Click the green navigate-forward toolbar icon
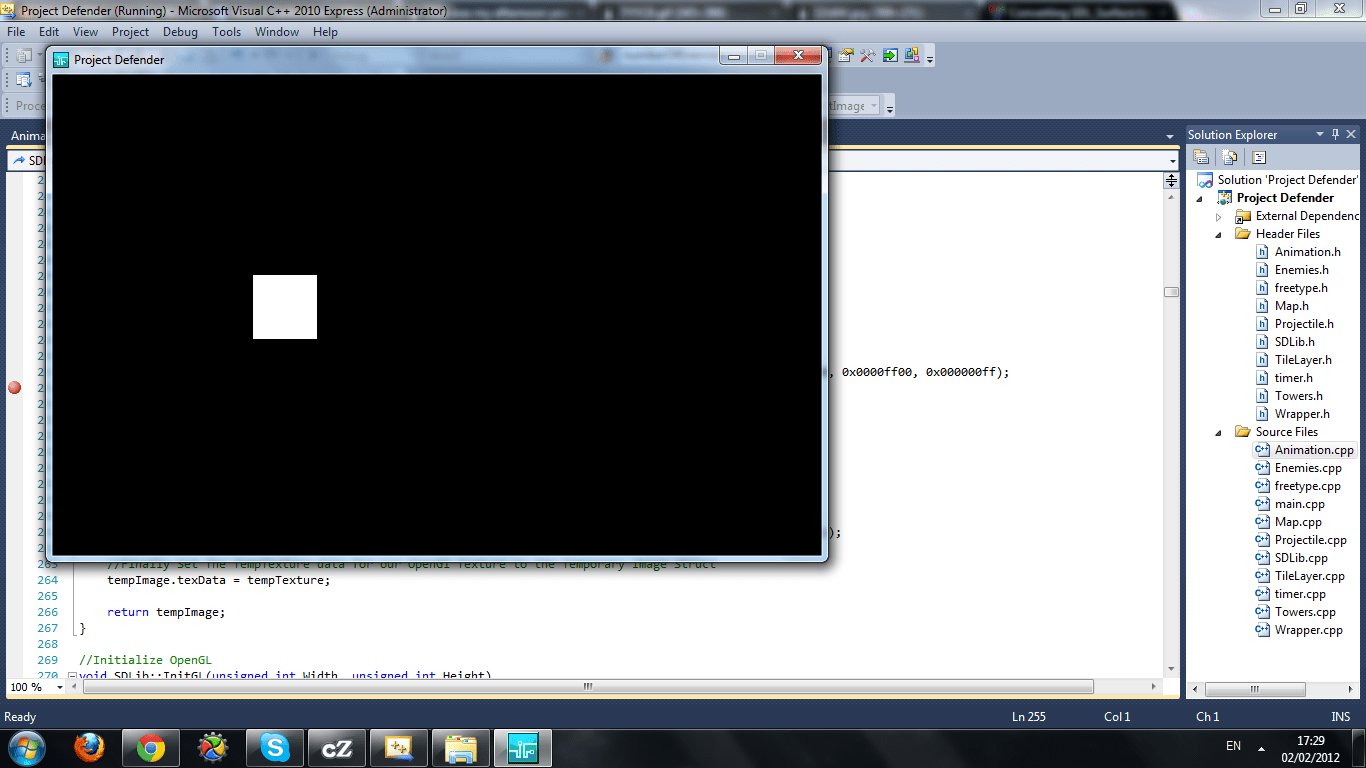 (890, 56)
